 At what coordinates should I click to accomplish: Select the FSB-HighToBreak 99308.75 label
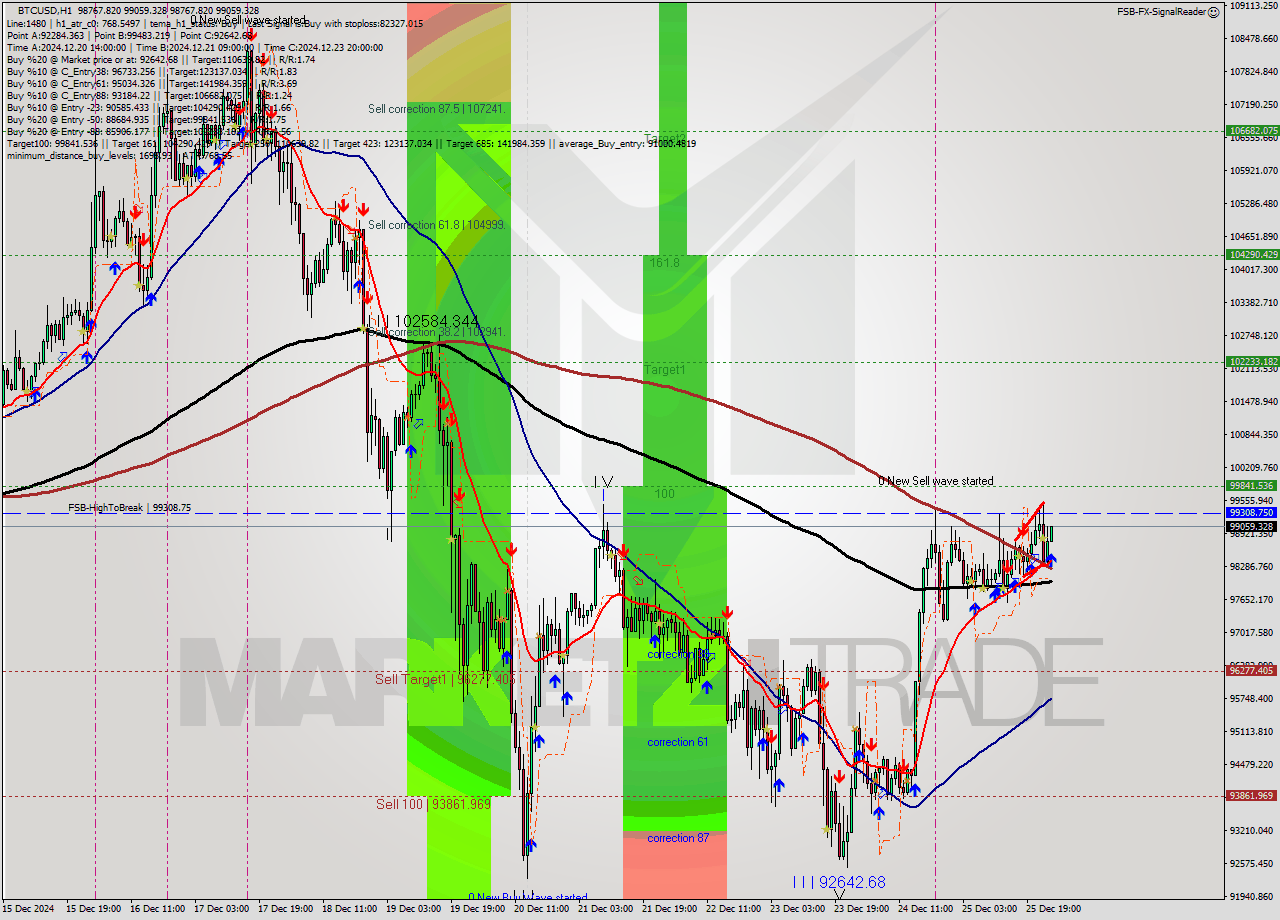[x=129, y=508]
